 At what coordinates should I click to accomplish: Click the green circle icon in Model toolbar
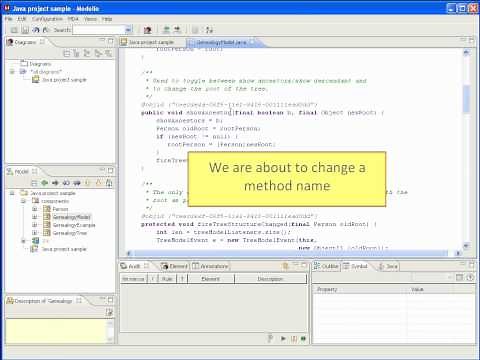(x=44, y=183)
